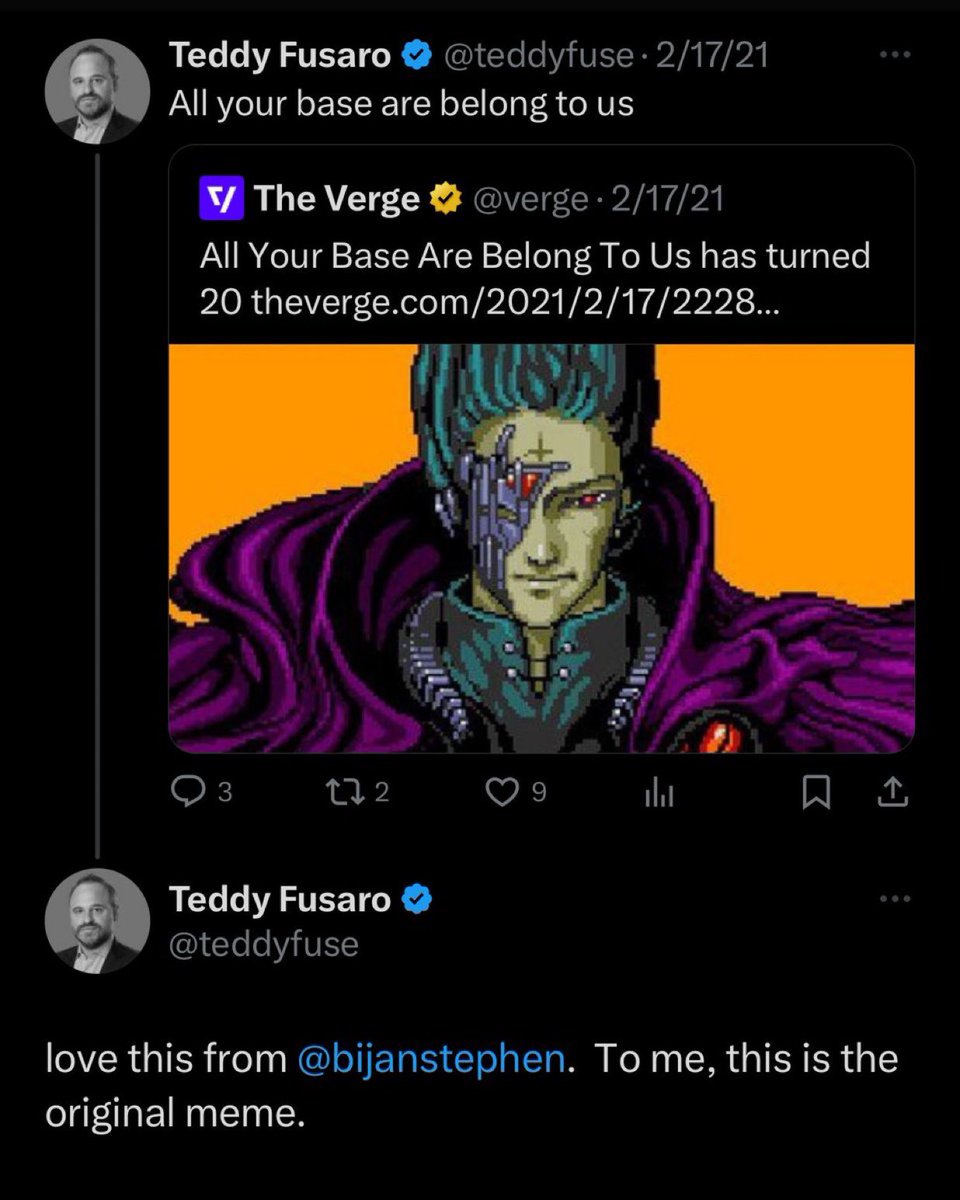The image size is (960, 1200).
Task: Click the @teddyfuse handle in reply tweet
Action: click(264, 944)
